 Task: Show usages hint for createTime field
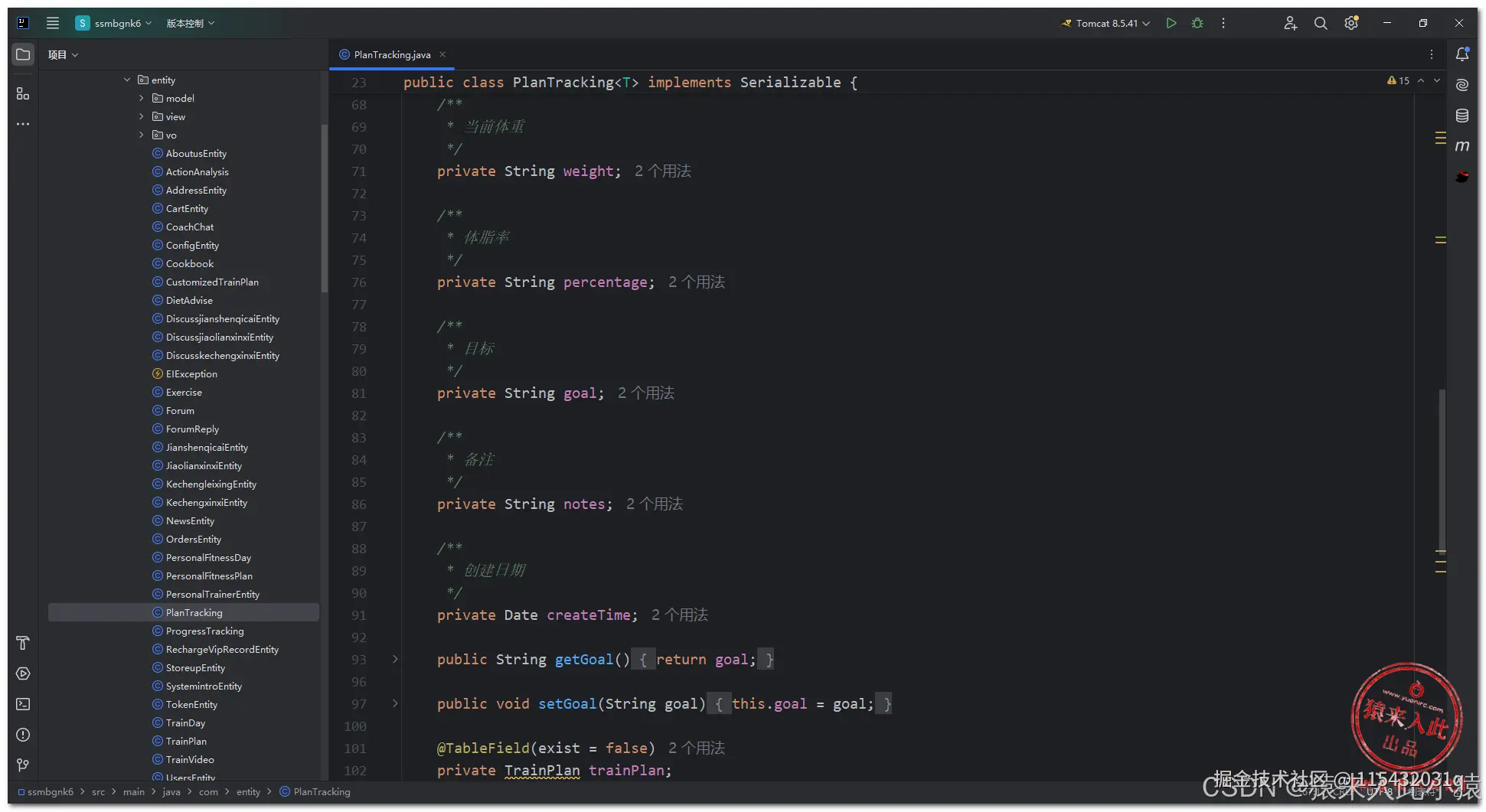[680, 615]
